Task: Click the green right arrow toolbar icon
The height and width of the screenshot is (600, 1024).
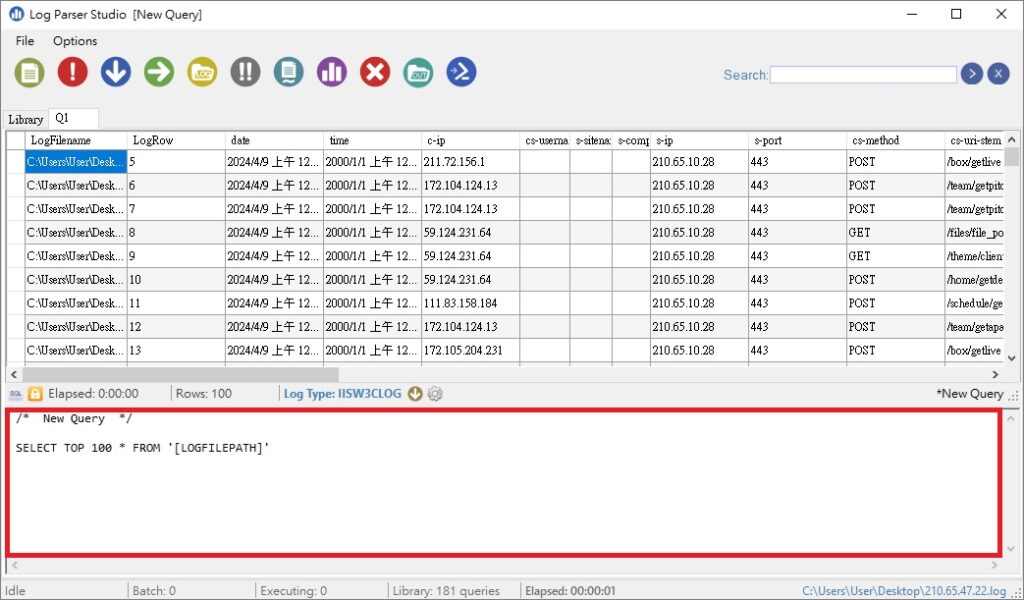Action: coord(159,72)
